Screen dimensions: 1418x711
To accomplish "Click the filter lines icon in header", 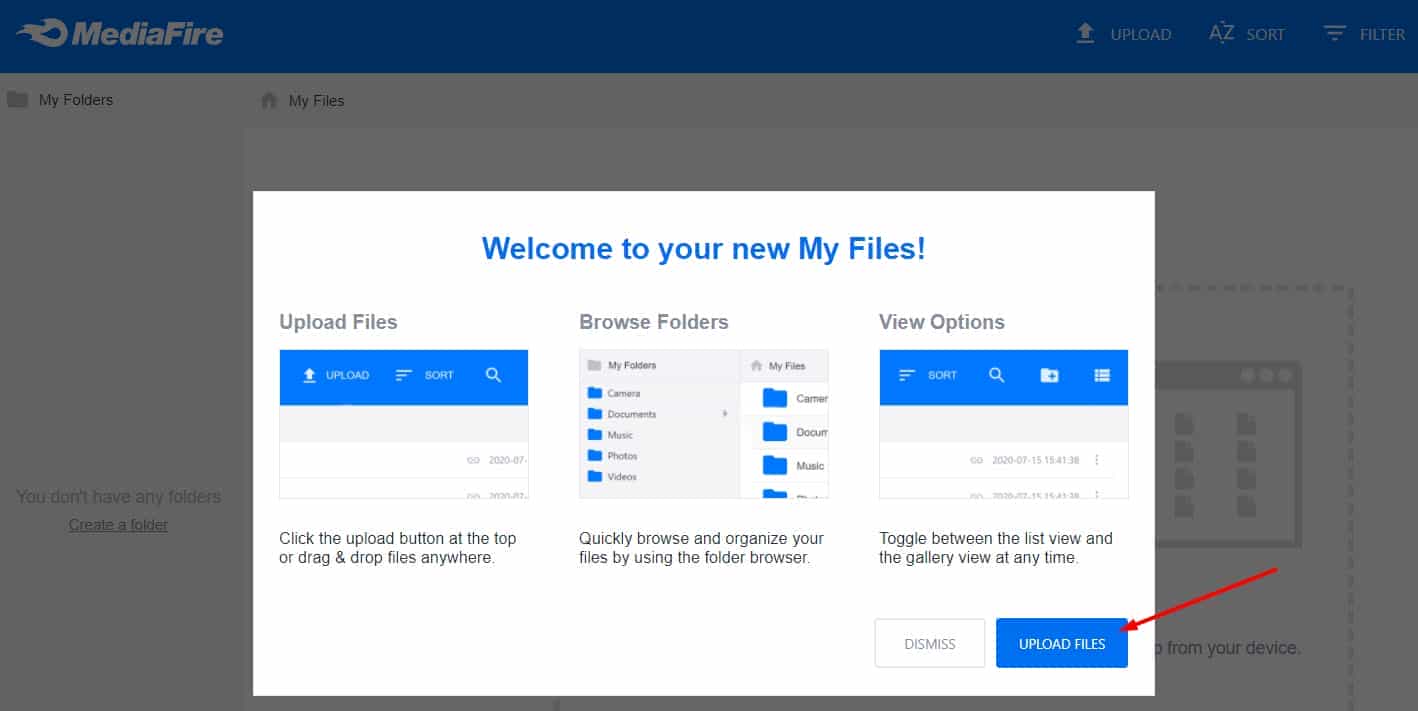I will point(1334,33).
